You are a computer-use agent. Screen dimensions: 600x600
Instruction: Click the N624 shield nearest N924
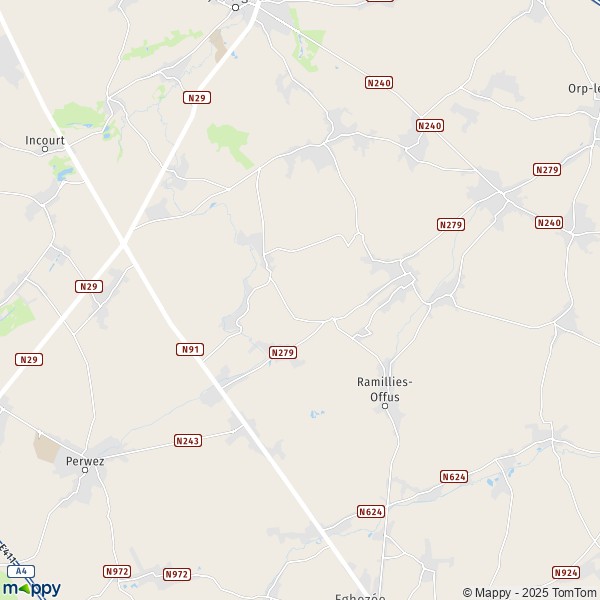[454, 477]
